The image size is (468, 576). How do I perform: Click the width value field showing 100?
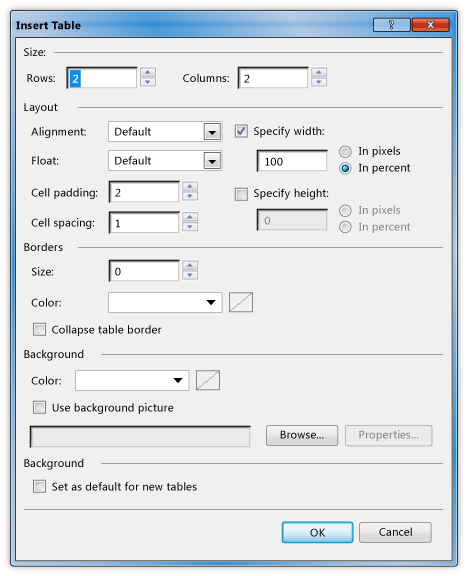click(292, 161)
